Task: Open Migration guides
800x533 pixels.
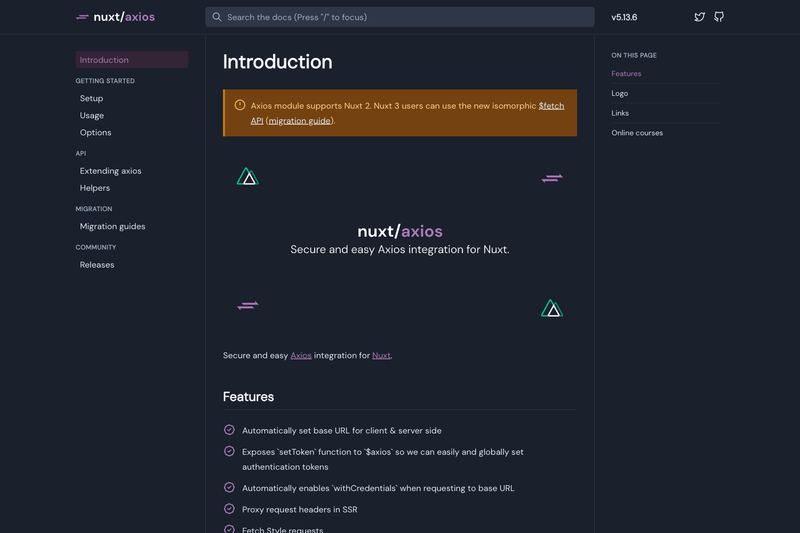Action: [112, 226]
